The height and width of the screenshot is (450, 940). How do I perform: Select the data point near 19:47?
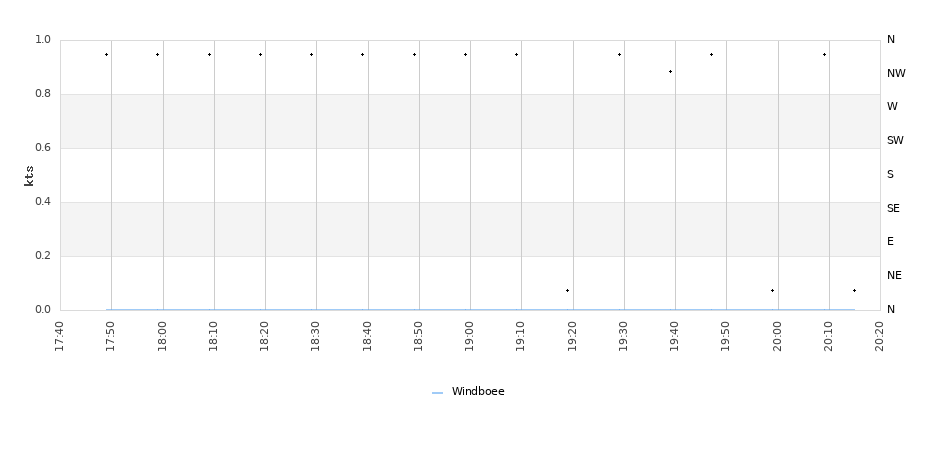712,55
